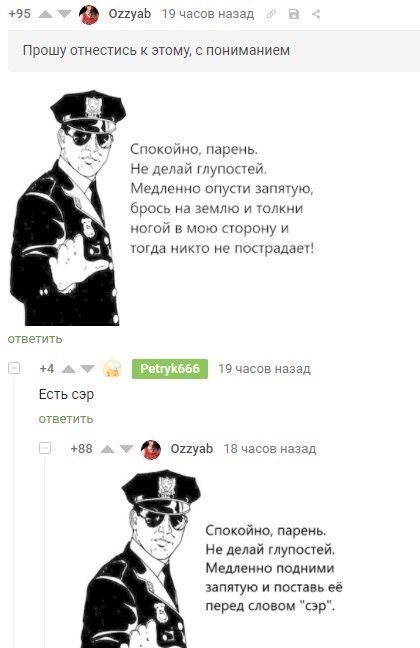Open Ozzyab profile from top comment username
Image resolution: width=420 pixels, height=648 pixels.
pos(130,14)
